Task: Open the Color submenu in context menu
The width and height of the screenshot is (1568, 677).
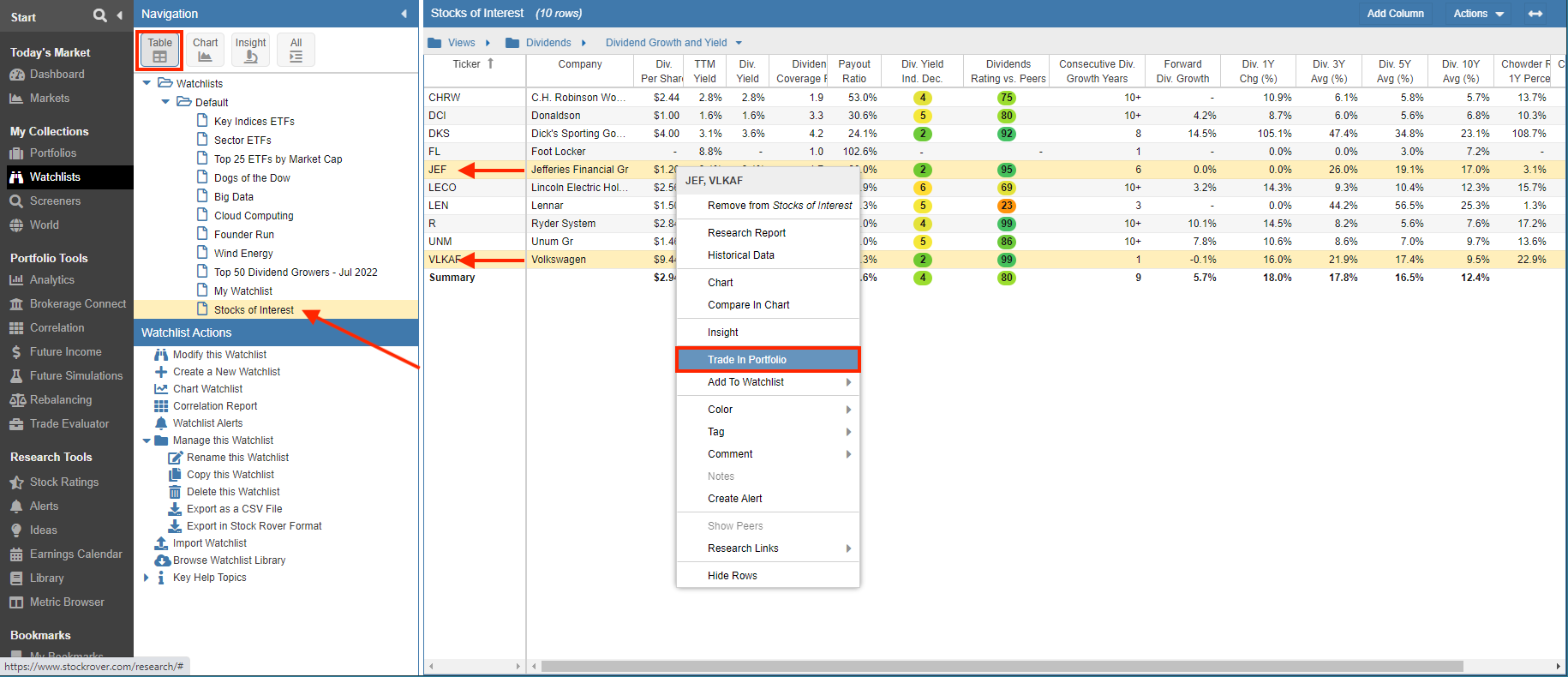Action: click(x=768, y=410)
